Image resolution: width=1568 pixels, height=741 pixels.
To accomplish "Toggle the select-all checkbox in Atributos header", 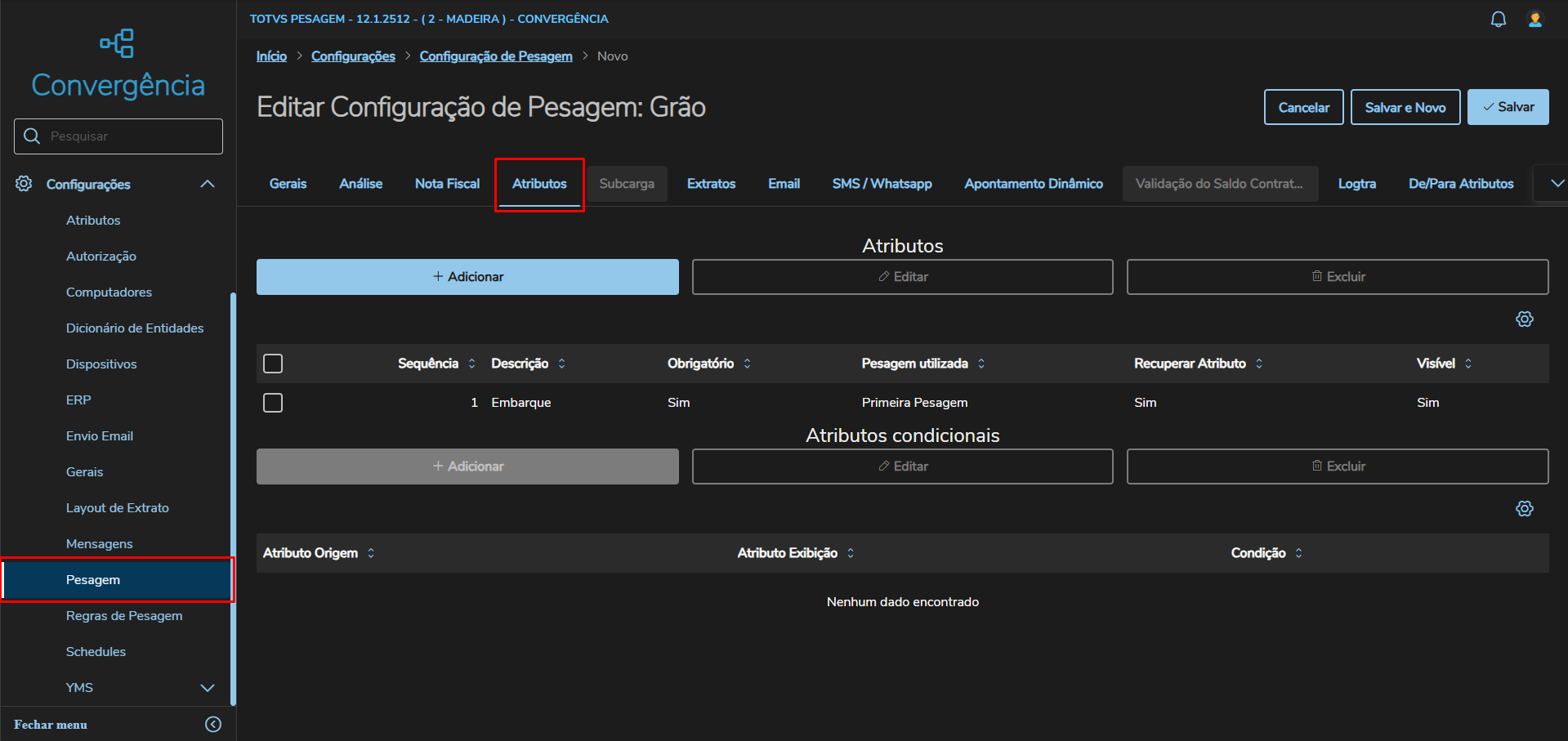I will 273,364.
